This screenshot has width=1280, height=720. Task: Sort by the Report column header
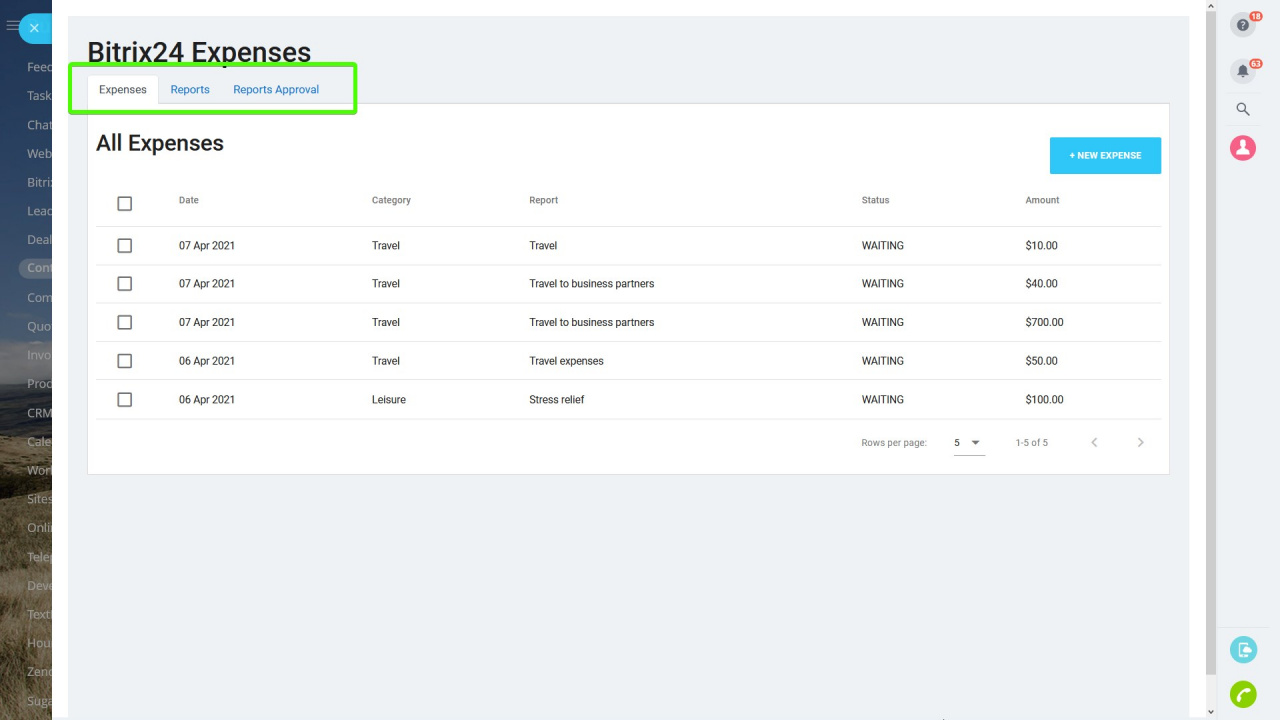[x=543, y=200]
